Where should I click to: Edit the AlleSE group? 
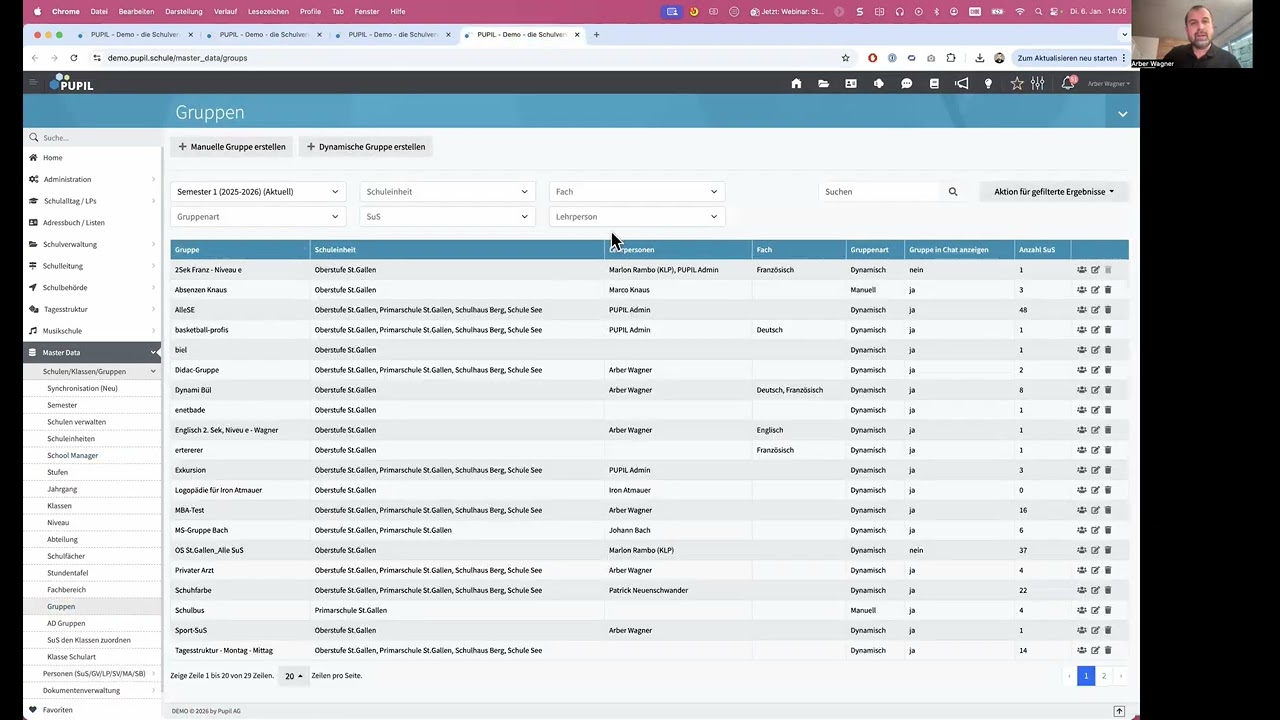click(1095, 310)
